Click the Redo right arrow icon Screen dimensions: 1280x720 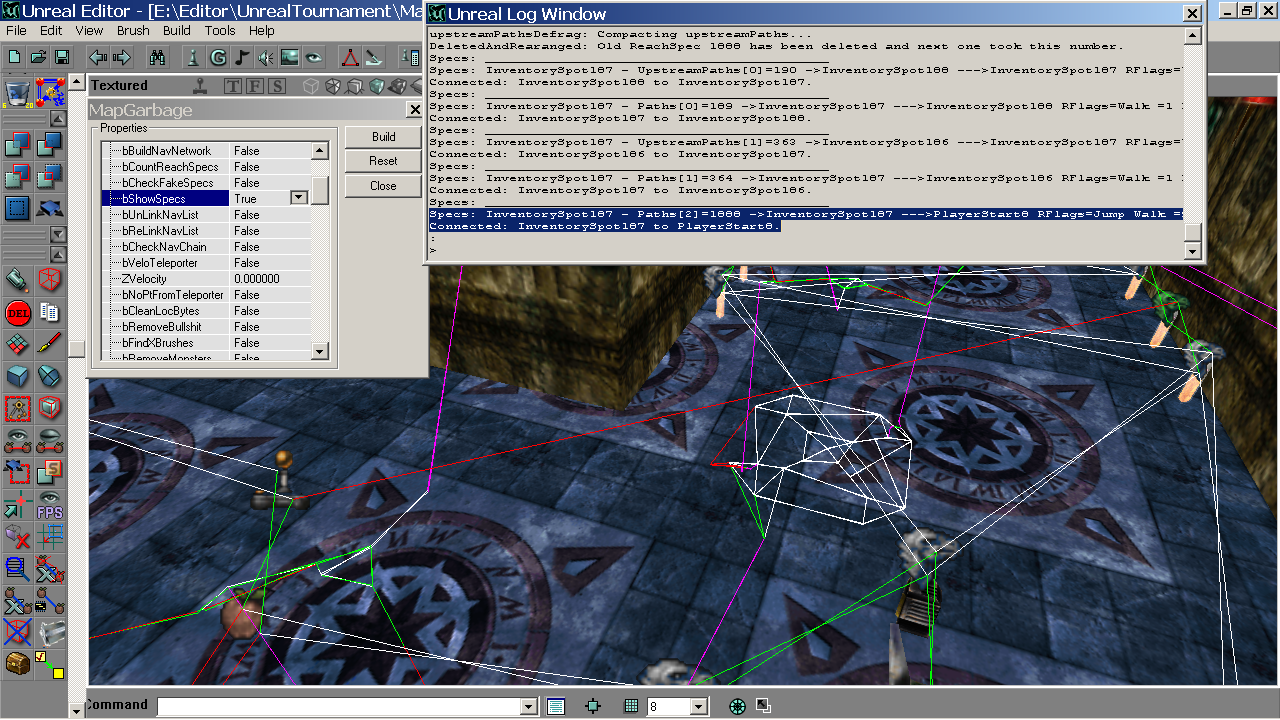(123, 57)
